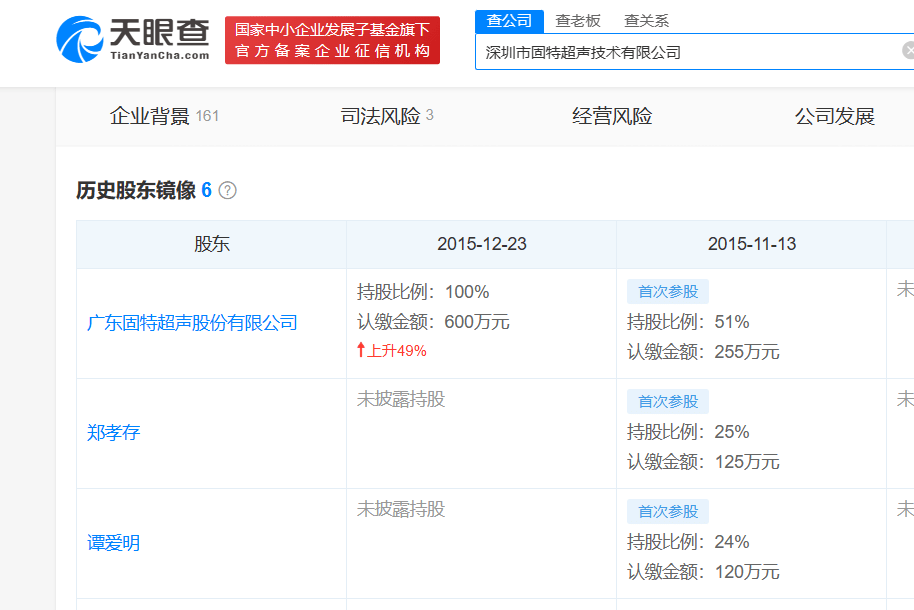Viewport: 914px width, 610px height.
Task: Open shareholder 谭爱明 profile link
Action: (114, 543)
